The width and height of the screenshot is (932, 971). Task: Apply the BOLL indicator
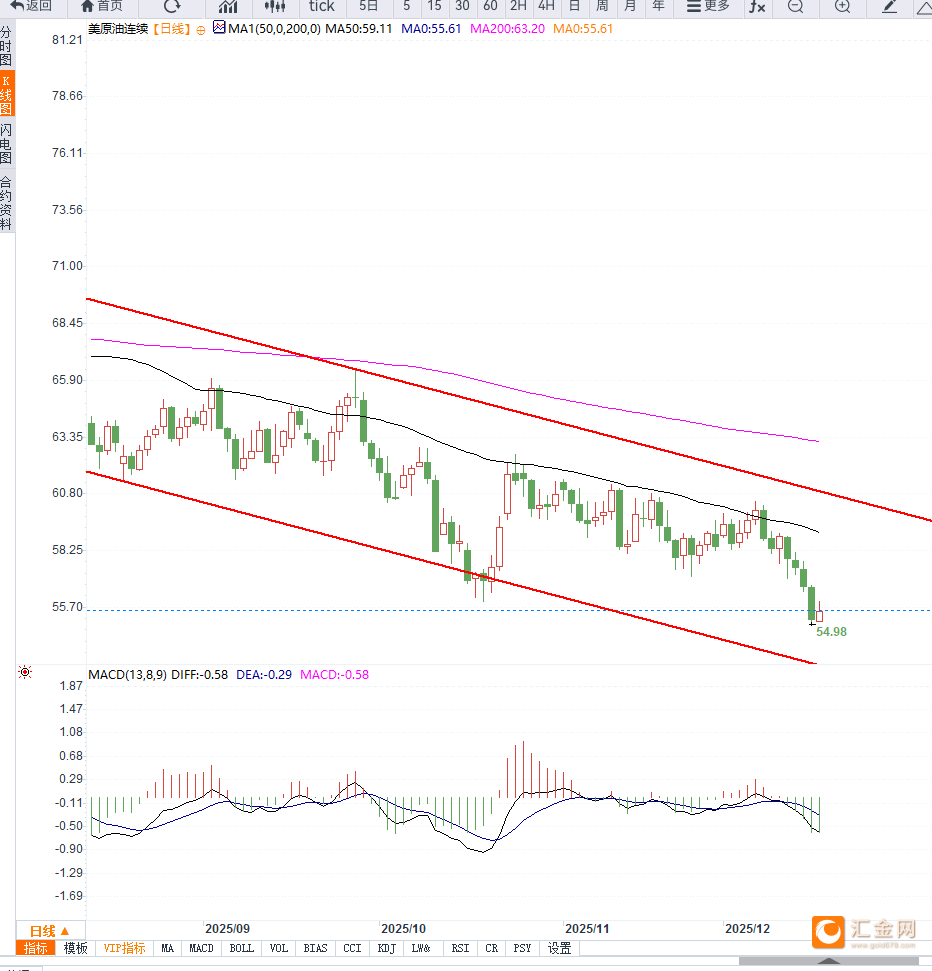(x=242, y=948)
